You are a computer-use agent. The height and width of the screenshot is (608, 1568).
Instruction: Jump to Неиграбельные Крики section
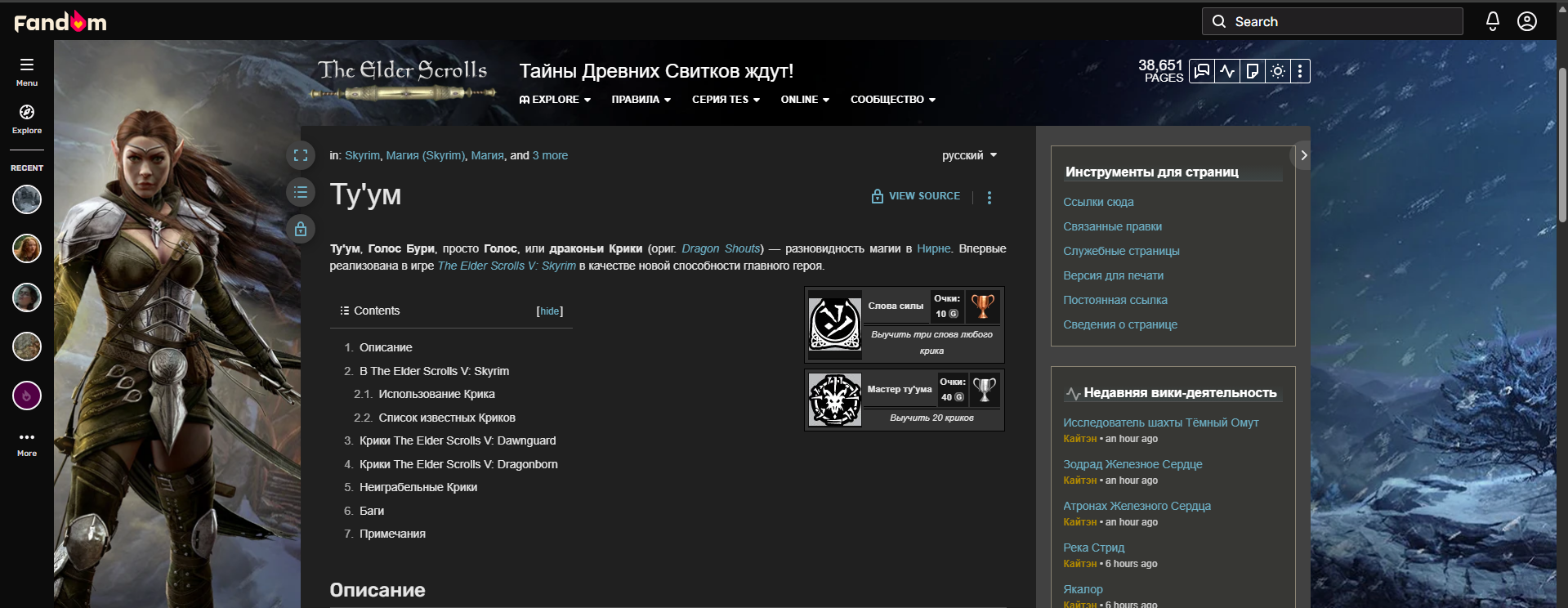418,487
